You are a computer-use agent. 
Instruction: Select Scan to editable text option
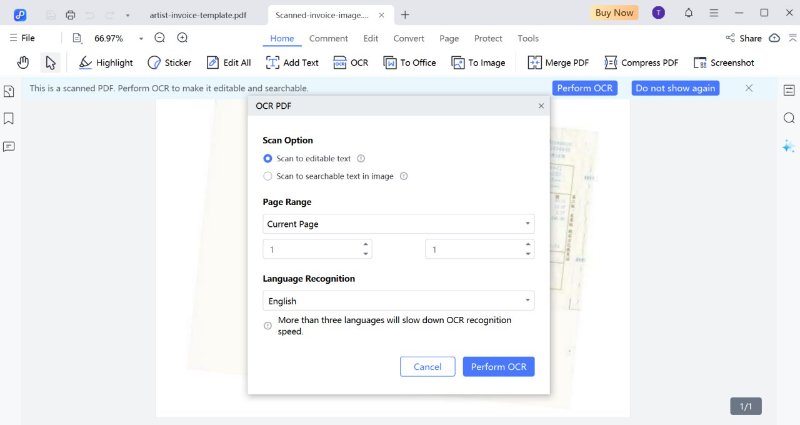pos(268,158)
